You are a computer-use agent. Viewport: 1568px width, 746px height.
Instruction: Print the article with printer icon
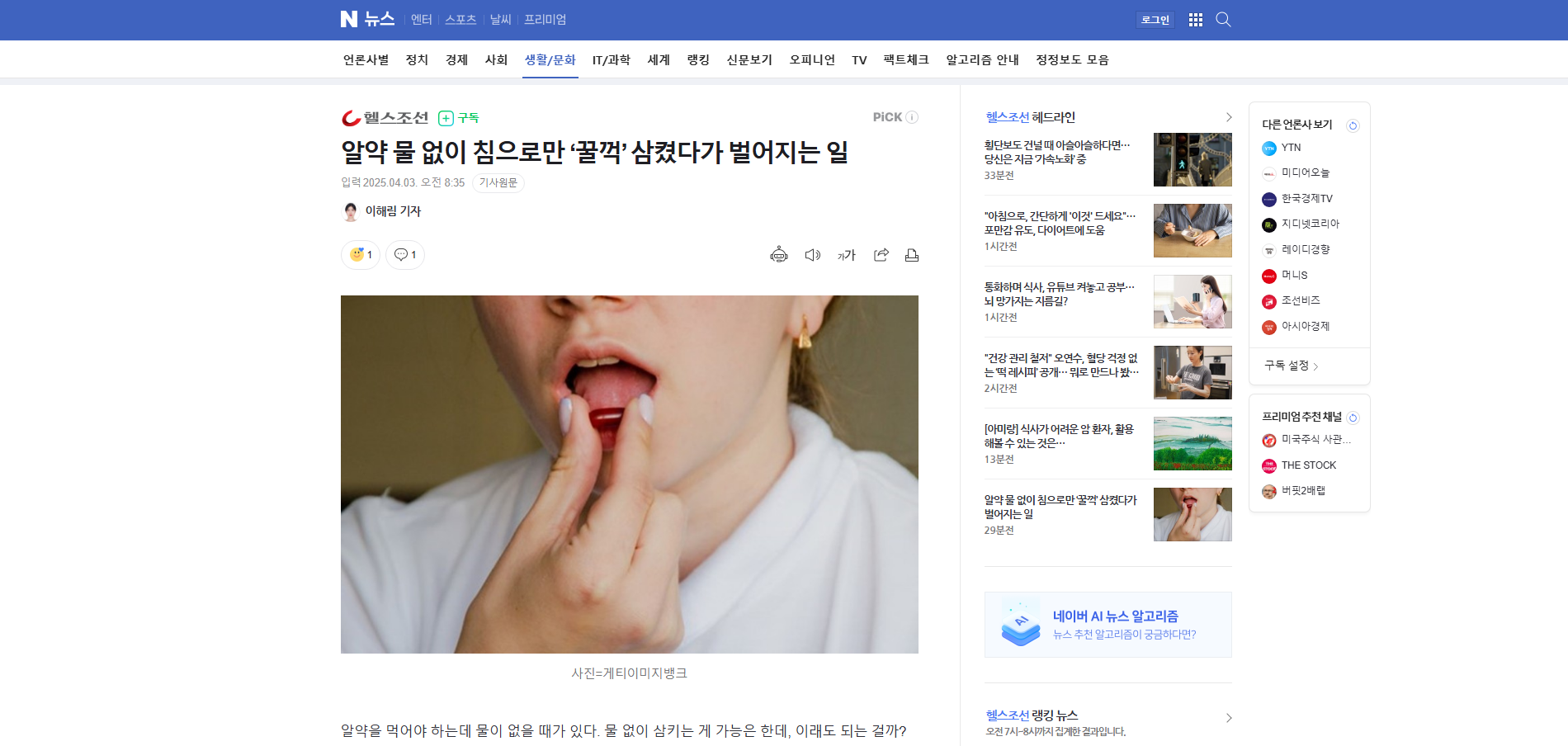pos(912,255)
